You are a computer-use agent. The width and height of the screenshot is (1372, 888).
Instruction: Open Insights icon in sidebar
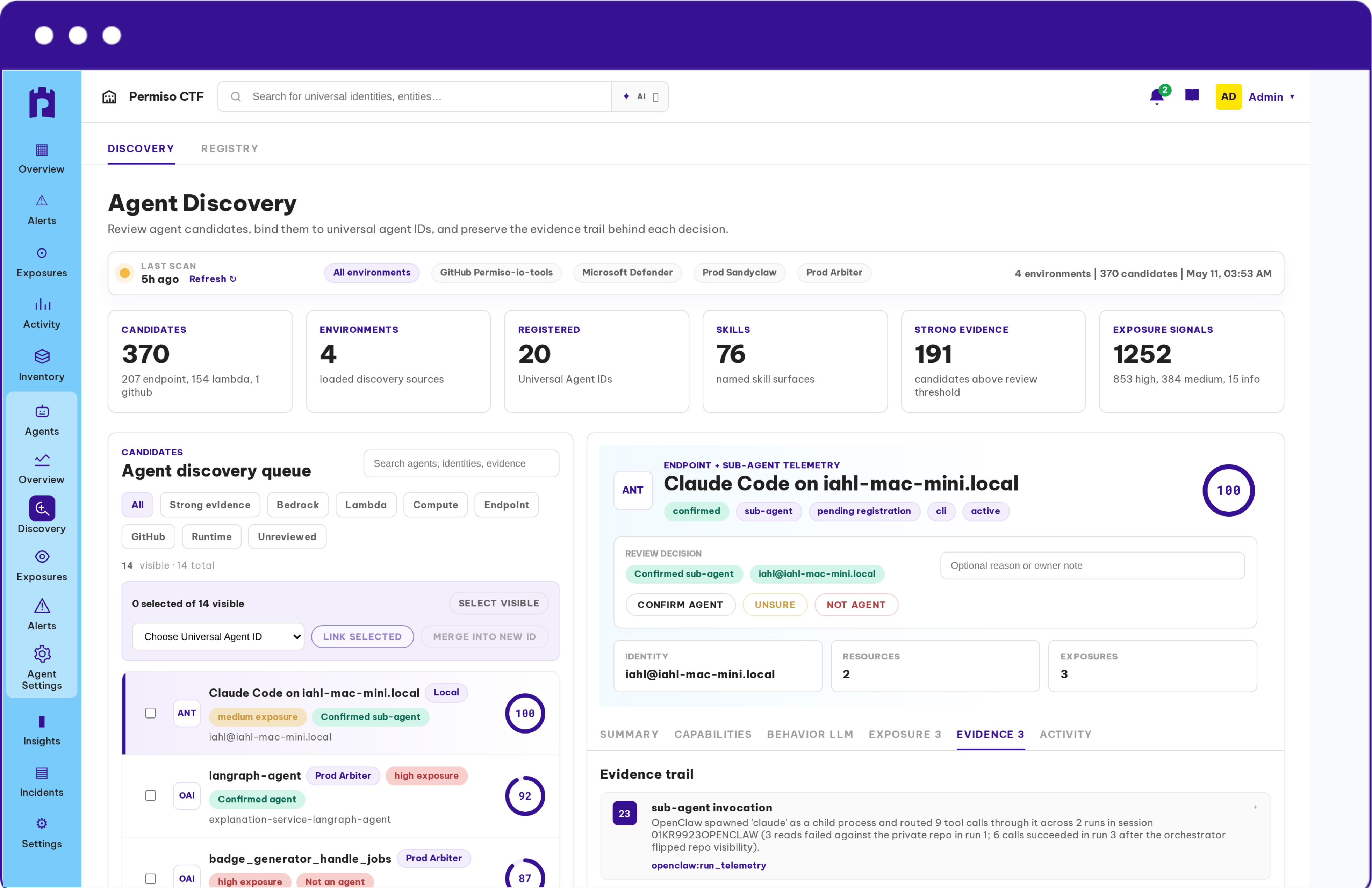[42, 722]
